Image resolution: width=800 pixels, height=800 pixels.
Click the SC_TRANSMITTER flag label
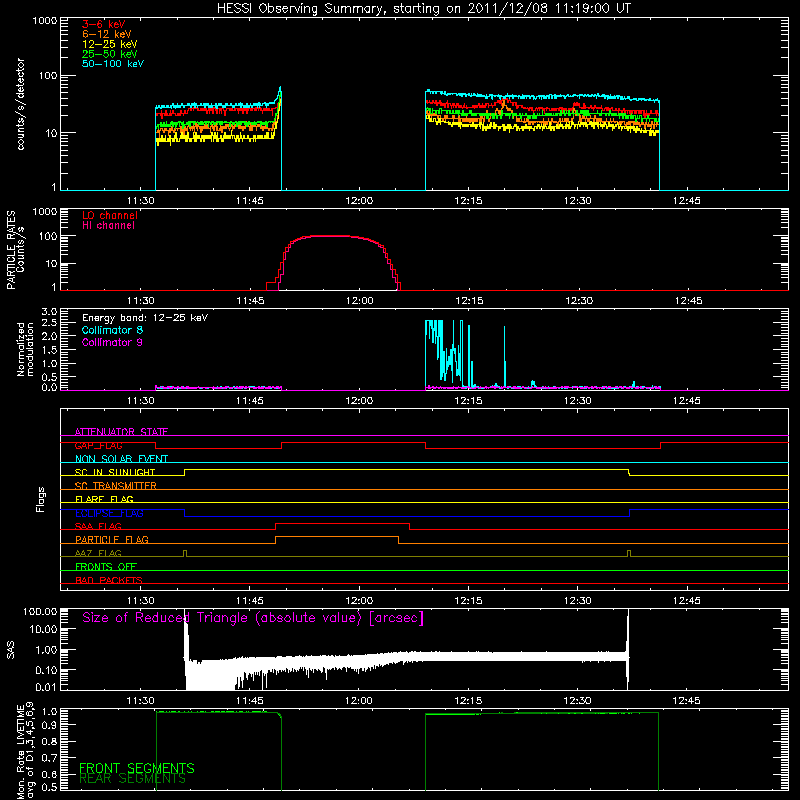(115, 486)
